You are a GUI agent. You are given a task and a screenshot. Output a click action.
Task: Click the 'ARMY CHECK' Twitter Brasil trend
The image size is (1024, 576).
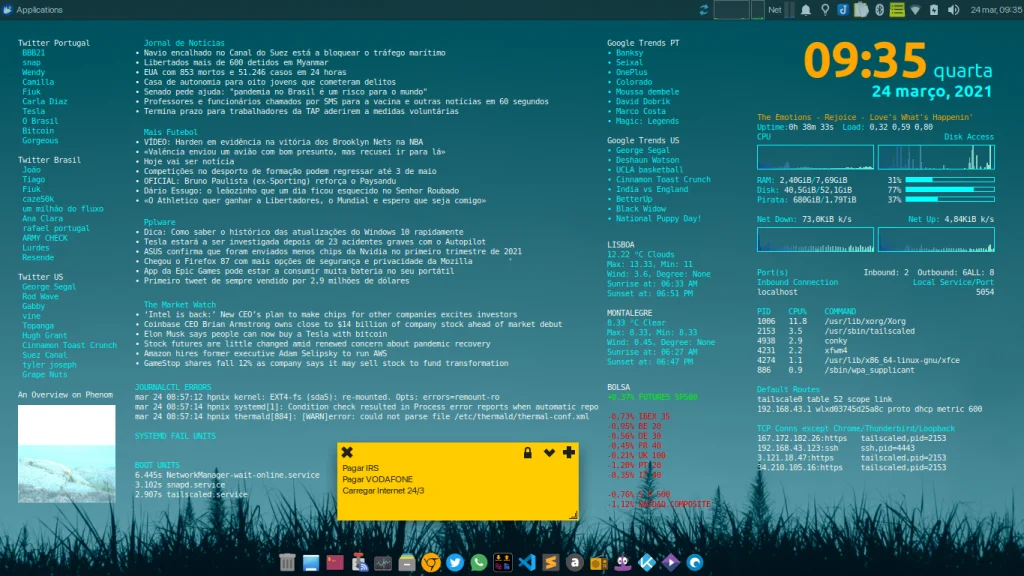click(x=44, y=238)
